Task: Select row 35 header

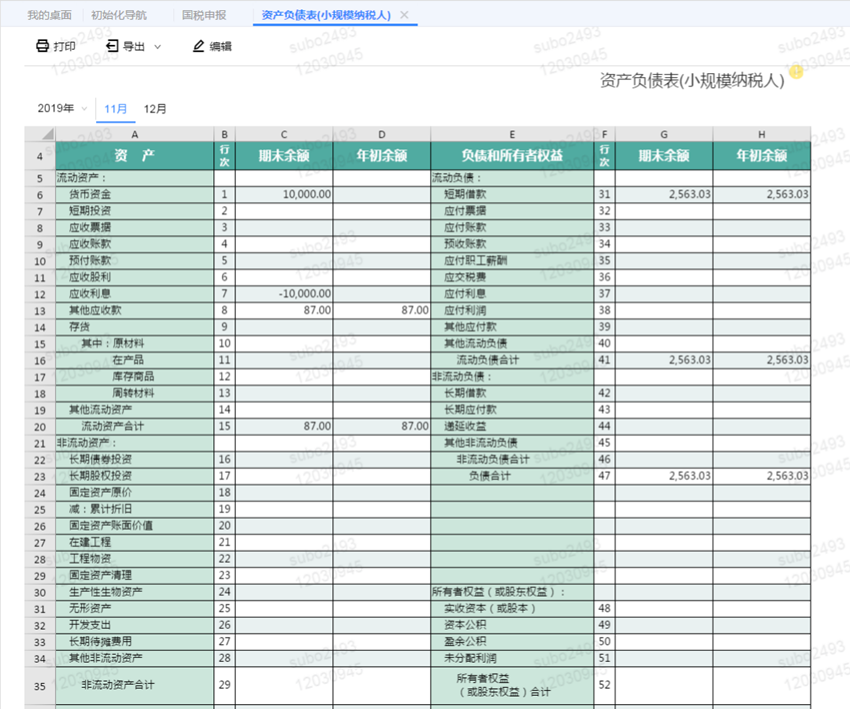Action: 40,686
